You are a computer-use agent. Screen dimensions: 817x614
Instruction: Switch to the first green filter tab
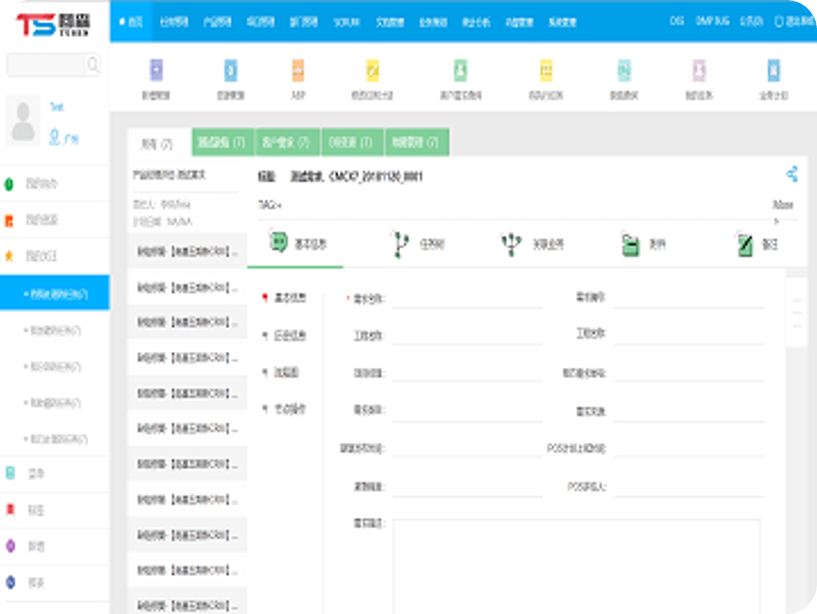(x=222, y=142)
